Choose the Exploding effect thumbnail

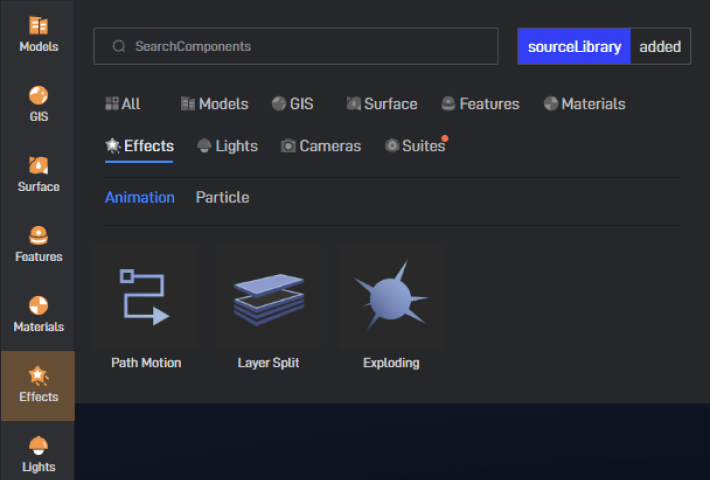391,297
